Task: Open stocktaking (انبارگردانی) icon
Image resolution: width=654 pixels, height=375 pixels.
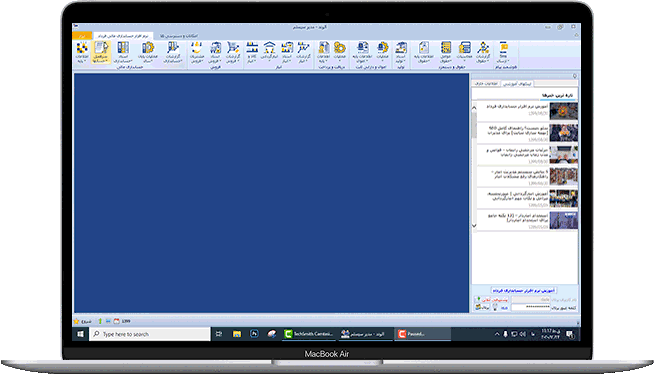Action: [x=269, y=52]
